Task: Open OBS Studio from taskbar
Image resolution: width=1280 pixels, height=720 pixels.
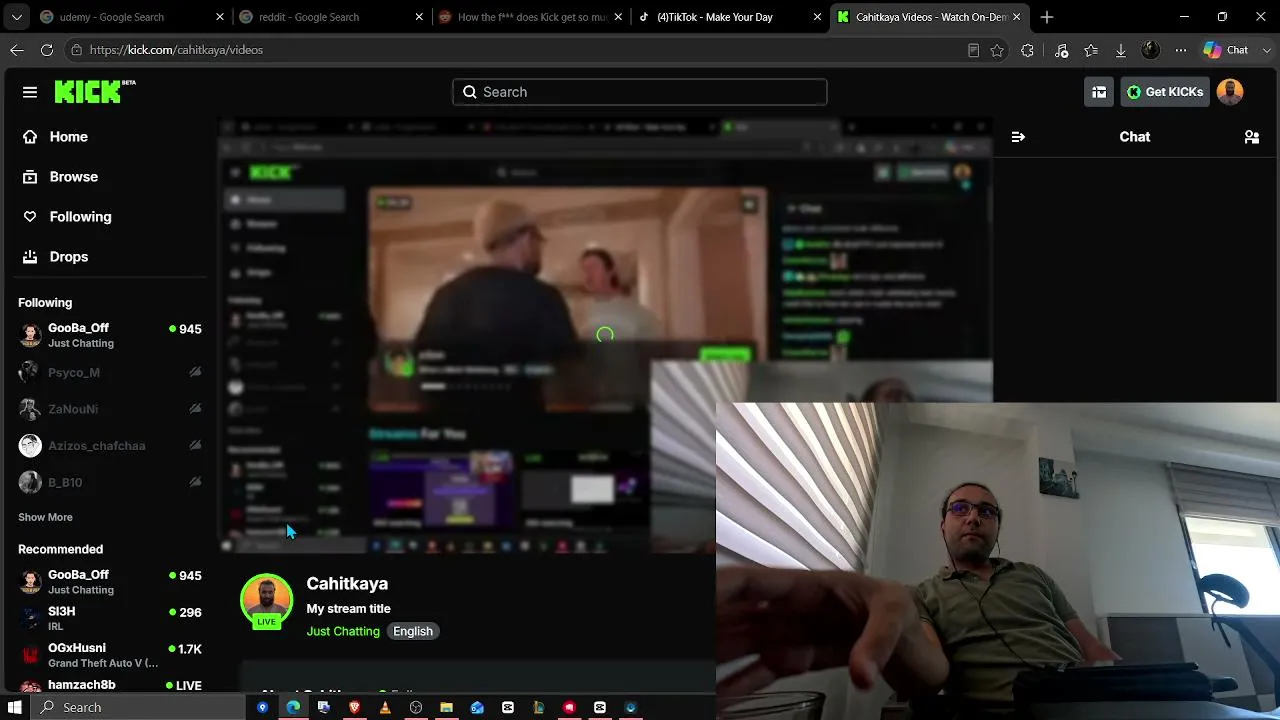Action: tap(416, 707)
